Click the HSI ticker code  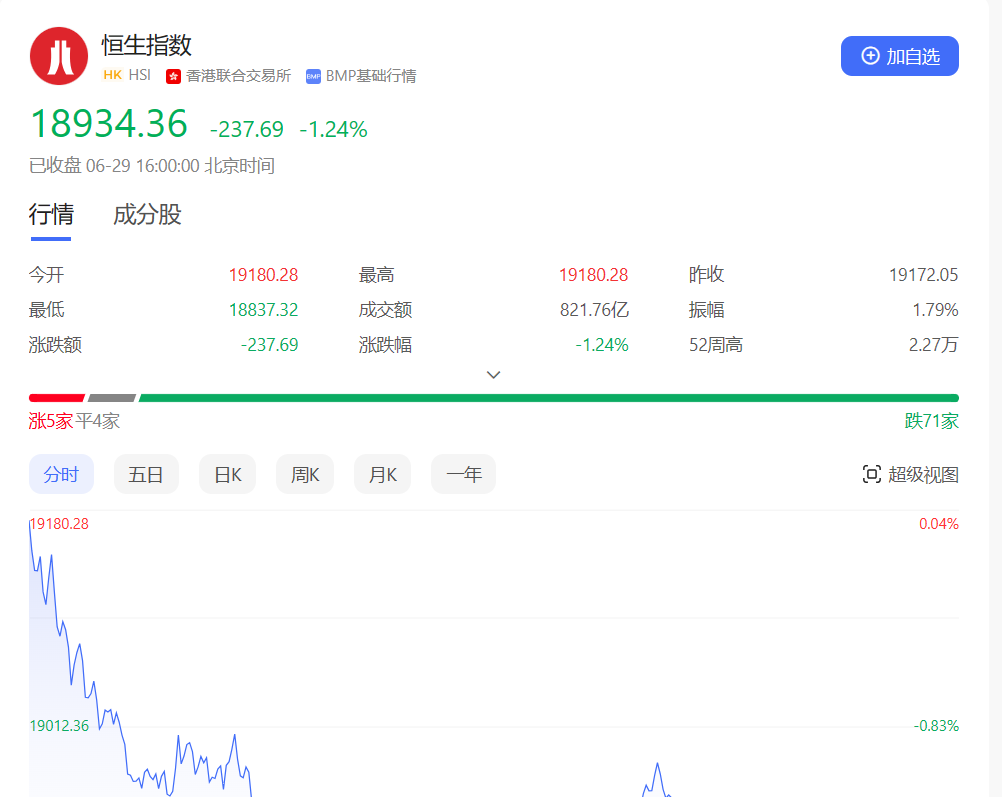pyautogui.click(x=139, y=75)
